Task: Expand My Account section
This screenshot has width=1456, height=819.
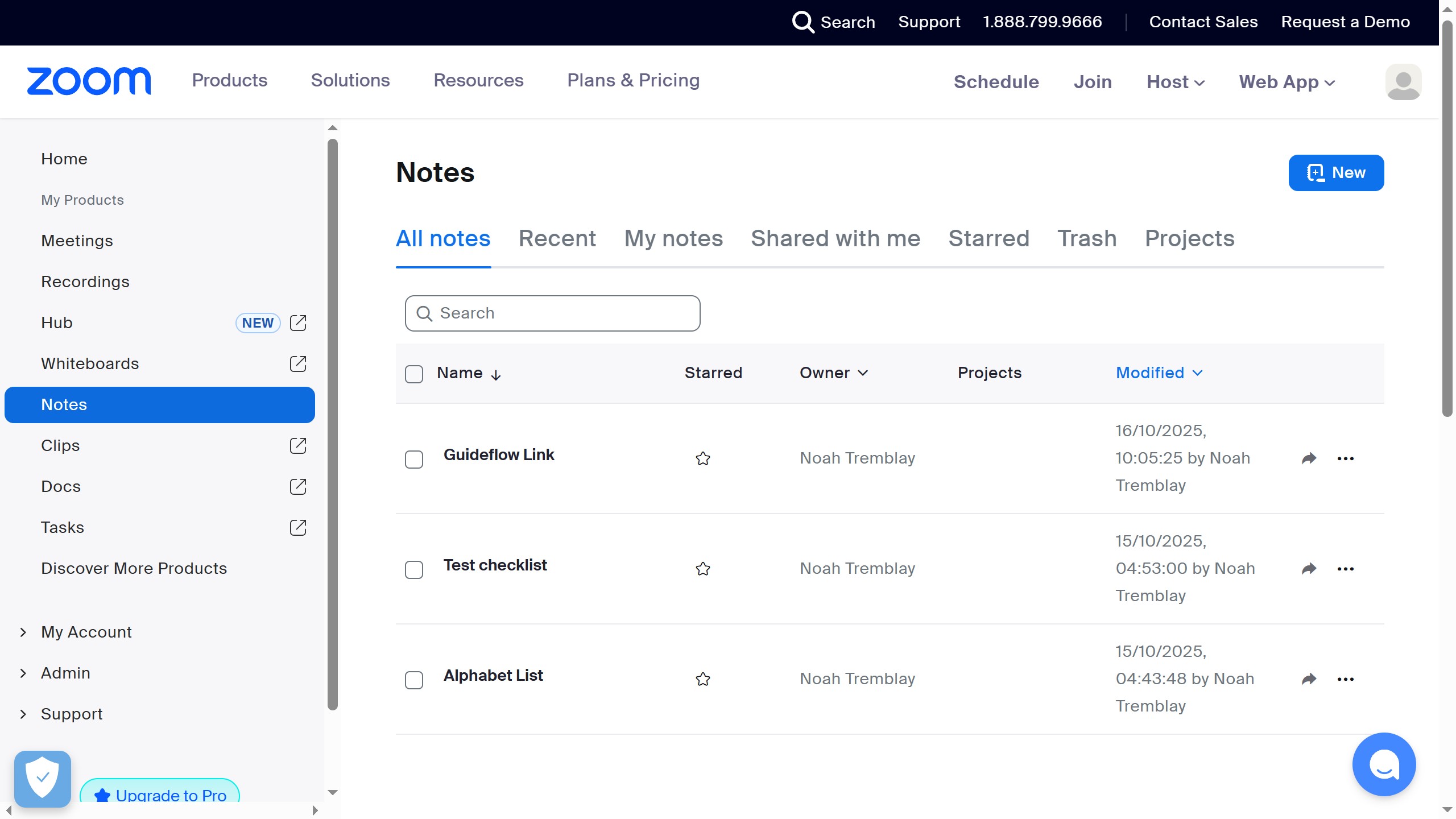Action: (x=23, y=632)
